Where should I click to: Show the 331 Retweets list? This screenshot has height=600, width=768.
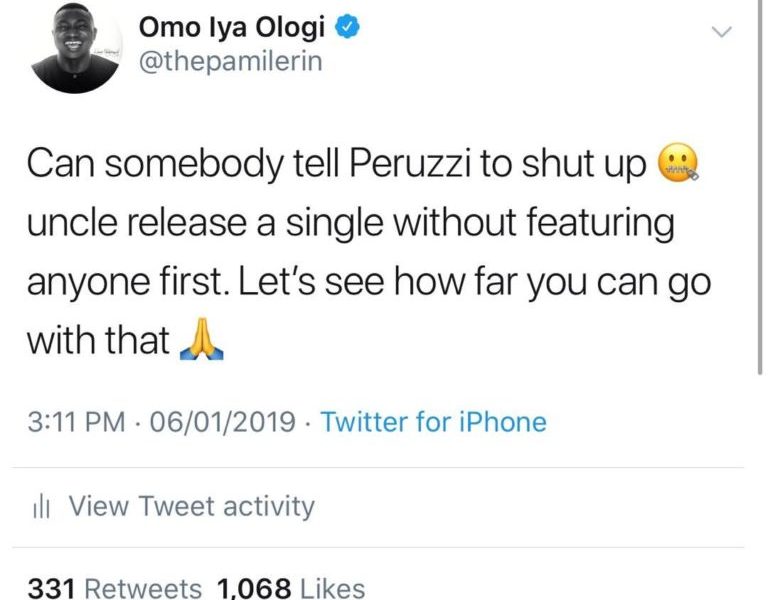(x=114, y=589)
